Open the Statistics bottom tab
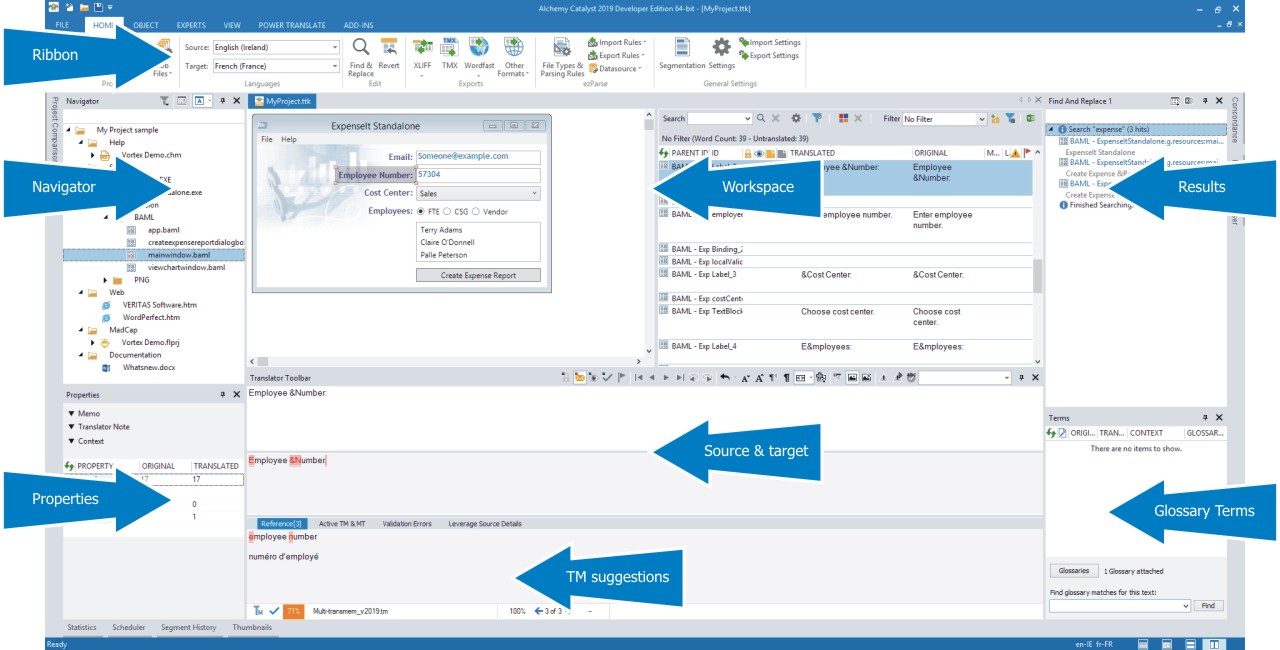This screenshot has width=1280, height=650. (x=82, y=628)
